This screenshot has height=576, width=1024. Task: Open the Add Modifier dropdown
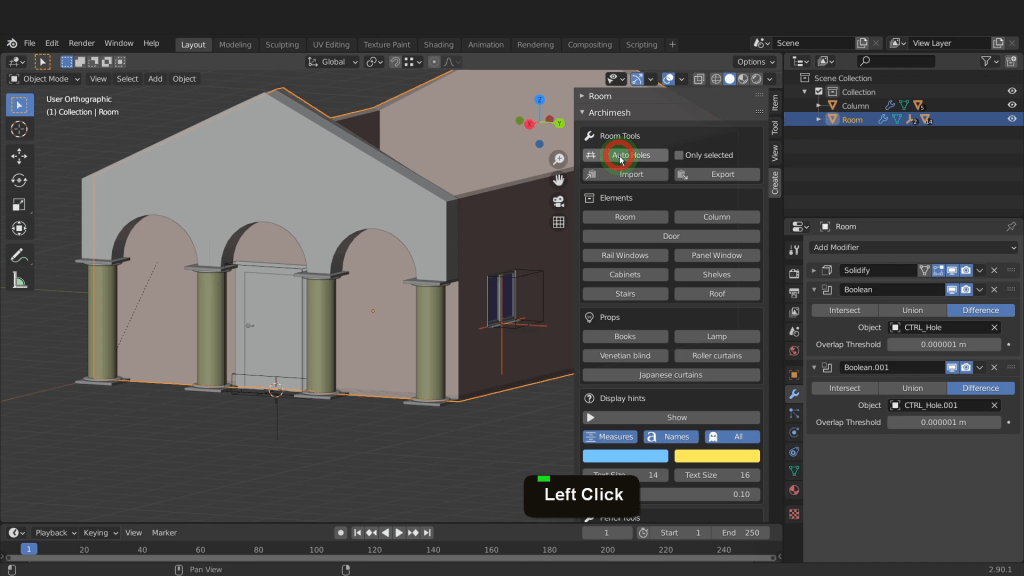913,247
